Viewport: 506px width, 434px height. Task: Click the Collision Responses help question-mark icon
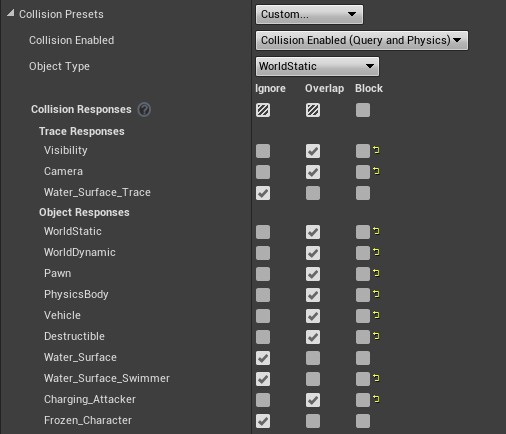[x=144, y=110]
